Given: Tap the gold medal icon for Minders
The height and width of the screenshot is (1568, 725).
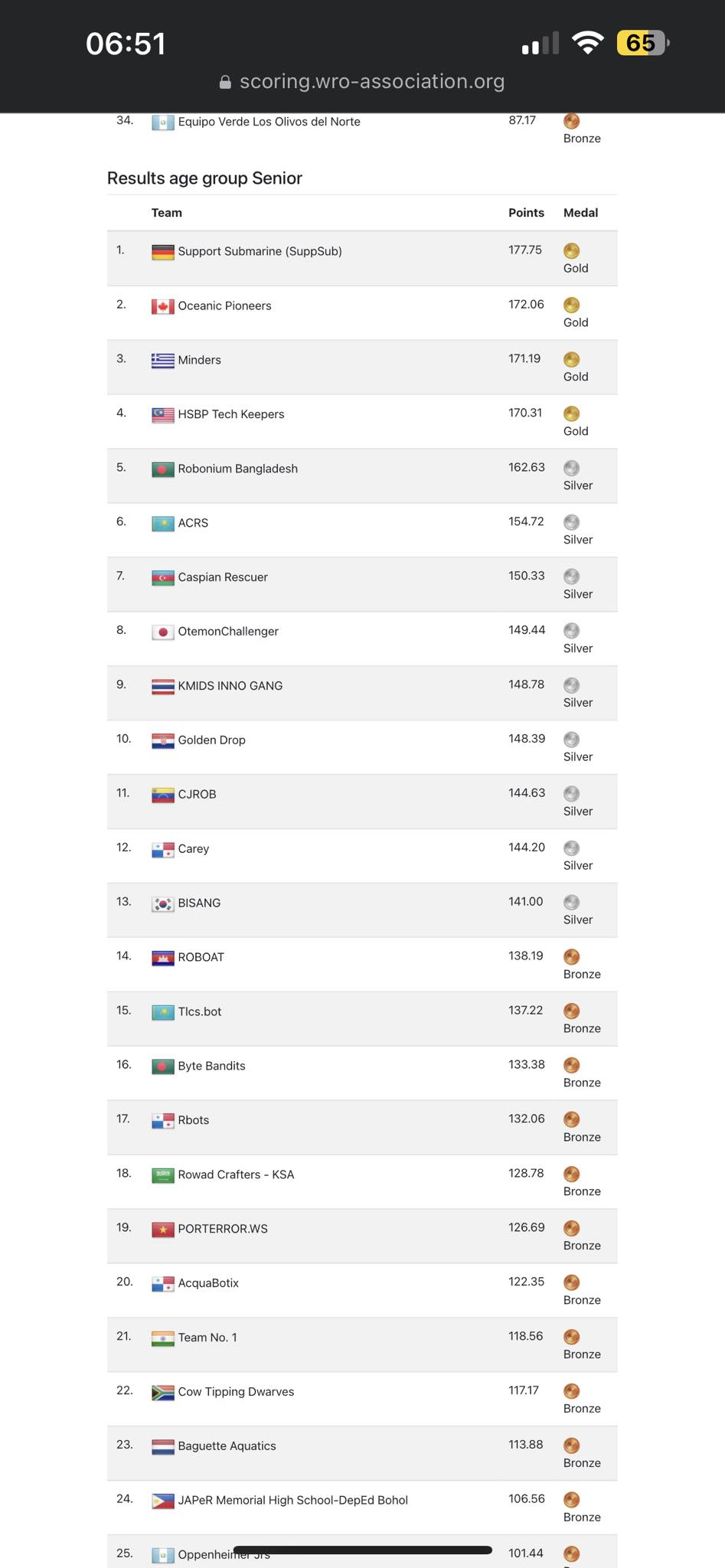Looking at the screenshot, I should coord(571,359).
